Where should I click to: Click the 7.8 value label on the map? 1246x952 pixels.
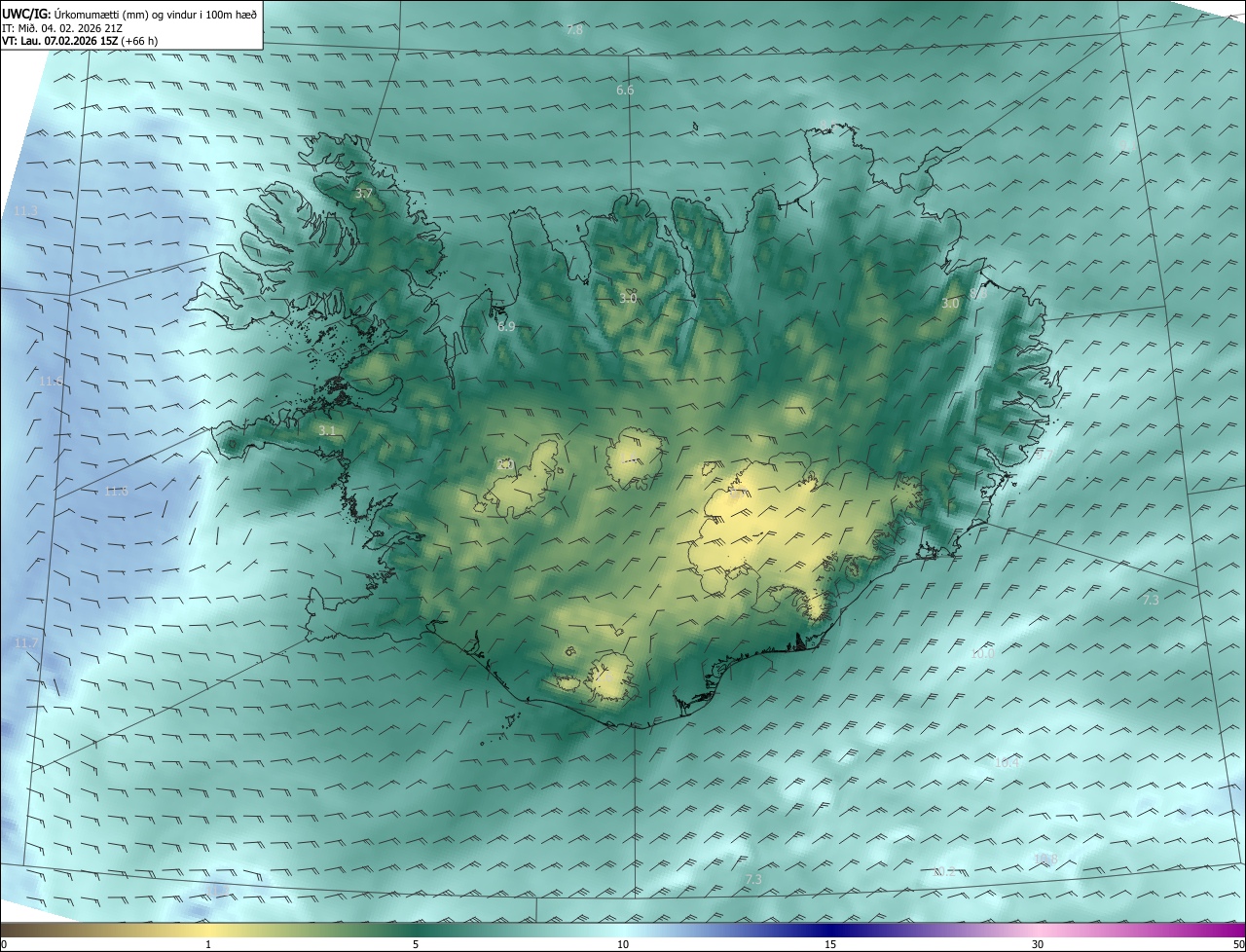574,30
